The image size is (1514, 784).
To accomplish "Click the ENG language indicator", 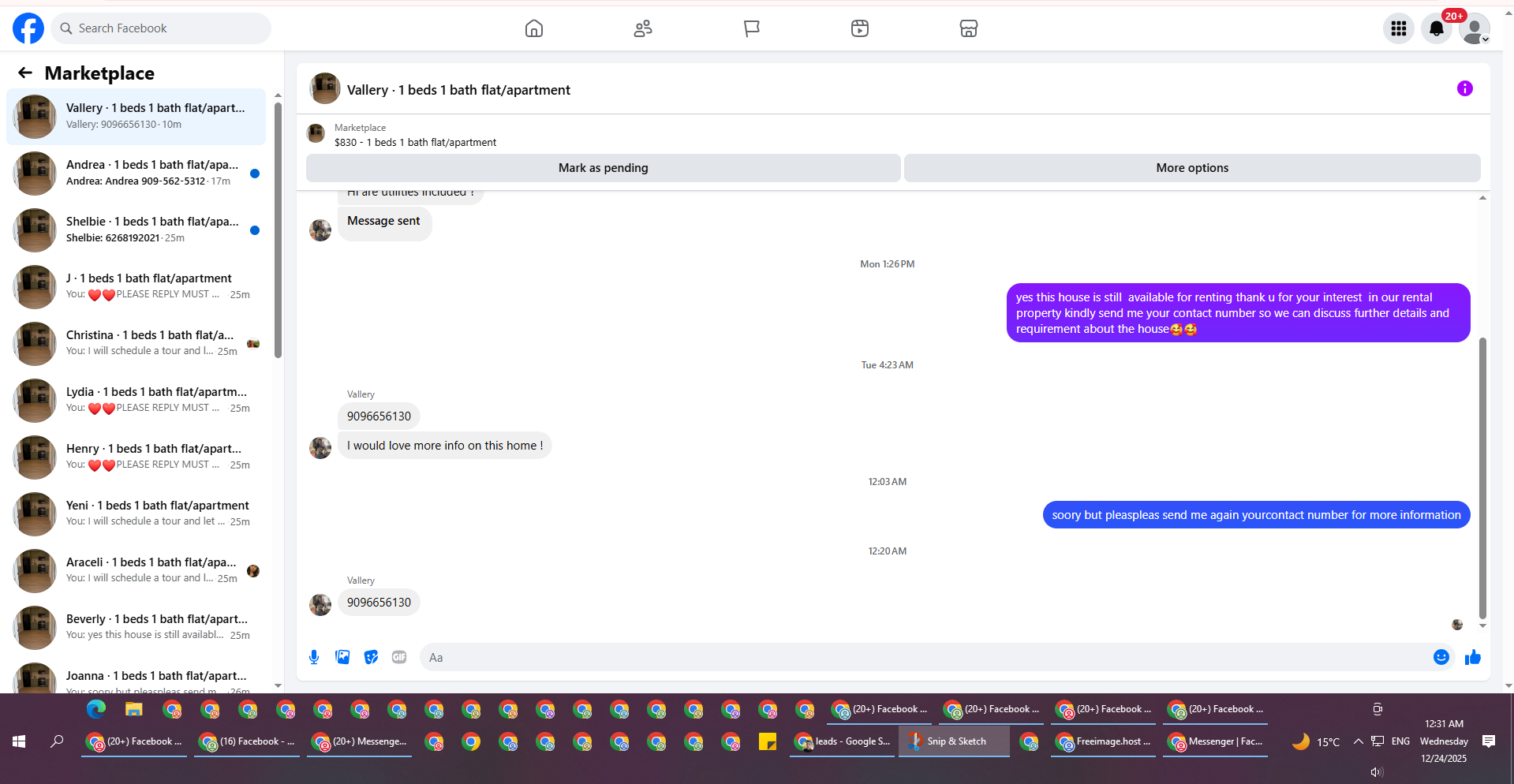I will click(1400, 741).
